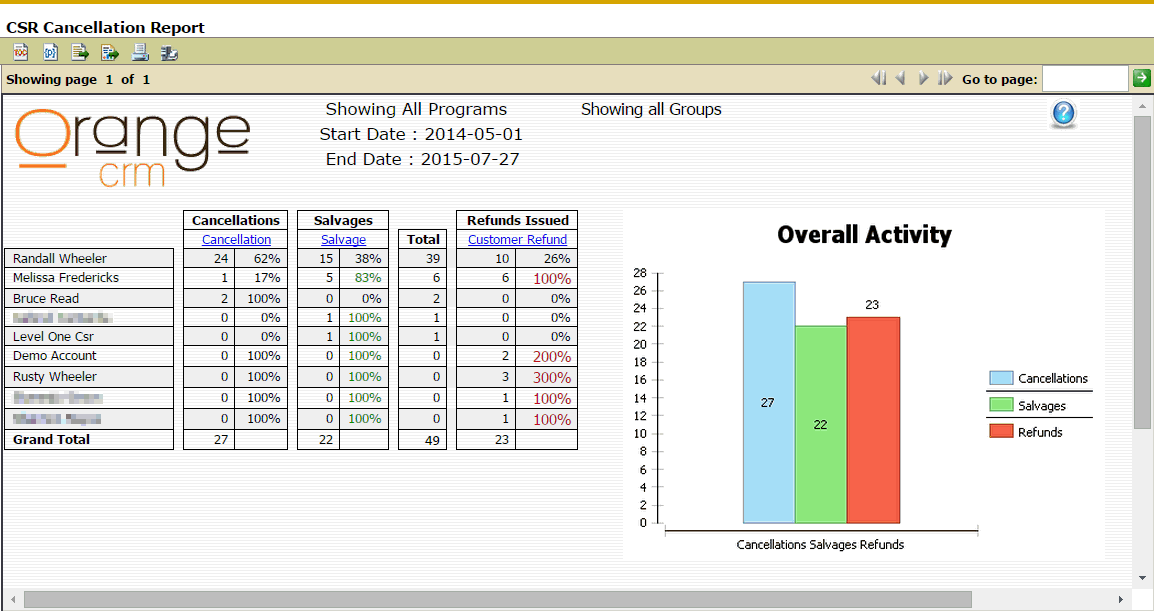The image size is (1154, 611).
Task: Click the vertical scrollbar down arrow
Action: click(x=1142, y=578)
